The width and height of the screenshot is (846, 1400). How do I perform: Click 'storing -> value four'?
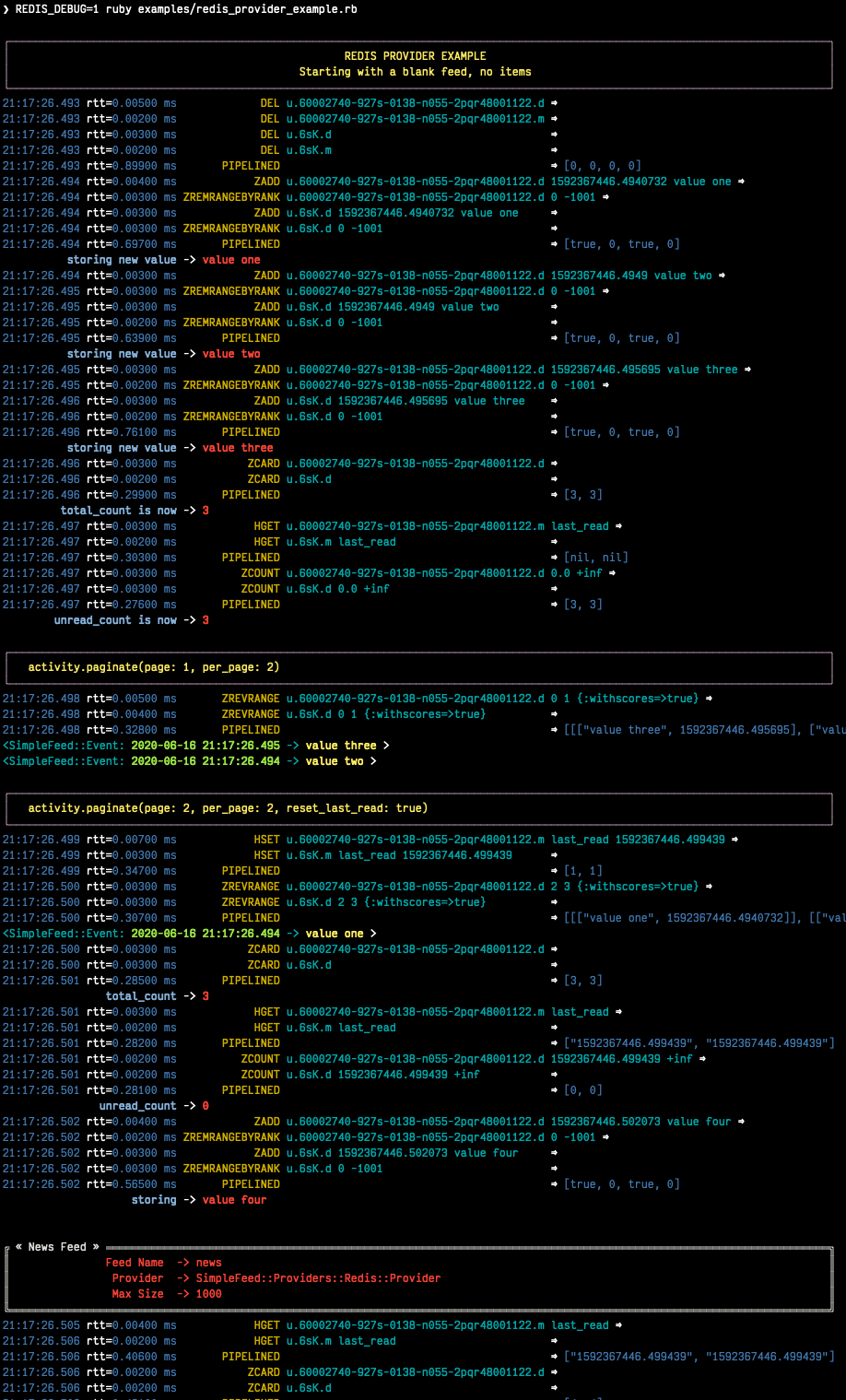tap(199, 1200)
